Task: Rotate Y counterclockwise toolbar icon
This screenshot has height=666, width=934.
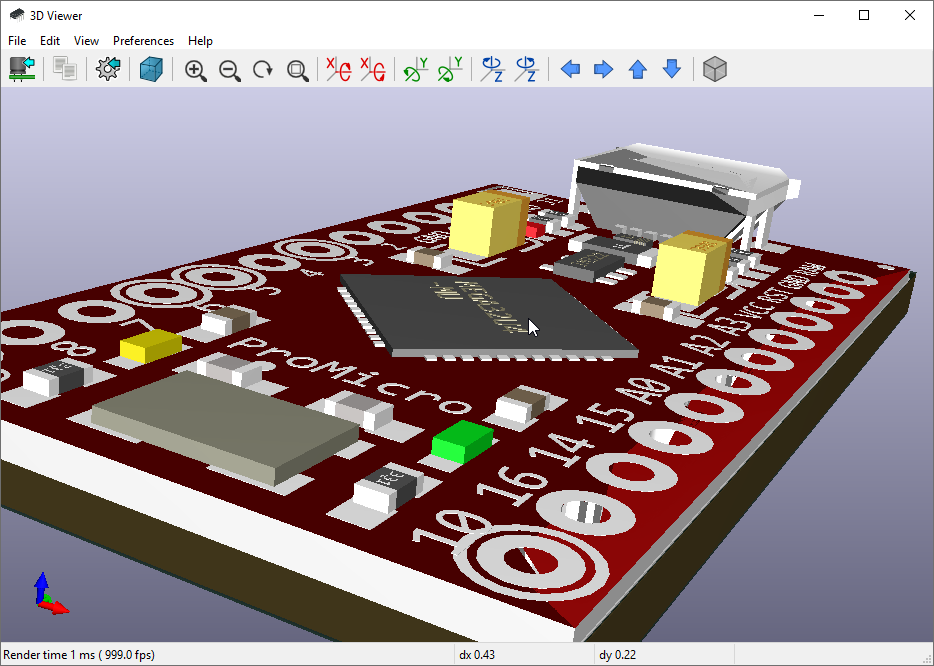Action: (450, 69)
